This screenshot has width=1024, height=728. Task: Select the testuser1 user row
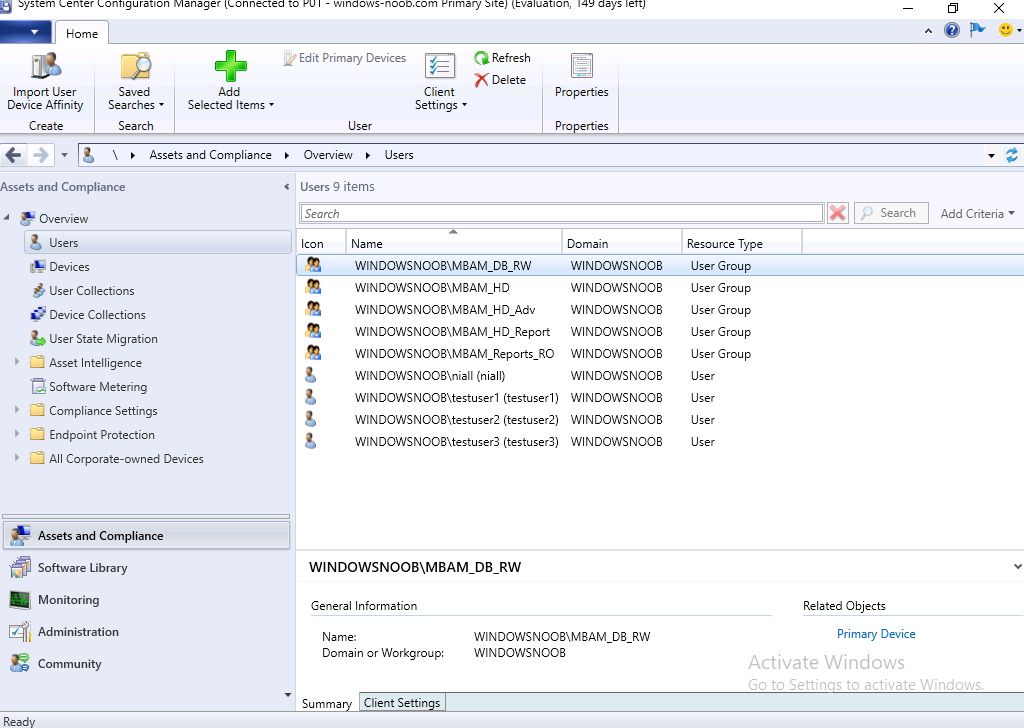click(660, 398)
